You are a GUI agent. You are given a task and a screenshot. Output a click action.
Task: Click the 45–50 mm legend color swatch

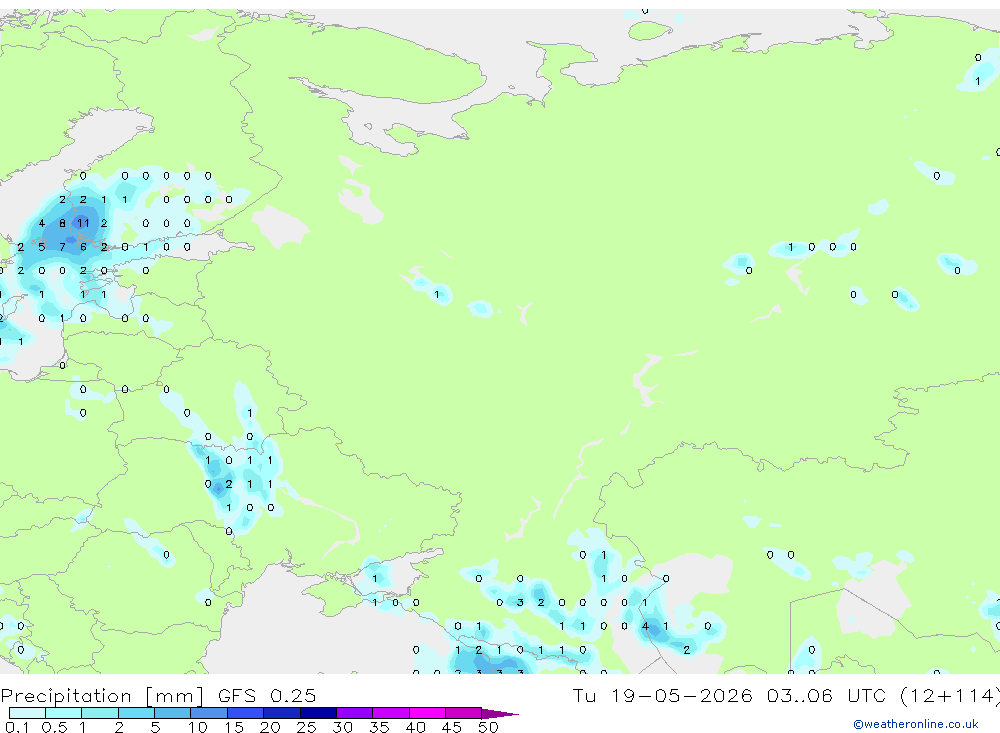(463, 713)
